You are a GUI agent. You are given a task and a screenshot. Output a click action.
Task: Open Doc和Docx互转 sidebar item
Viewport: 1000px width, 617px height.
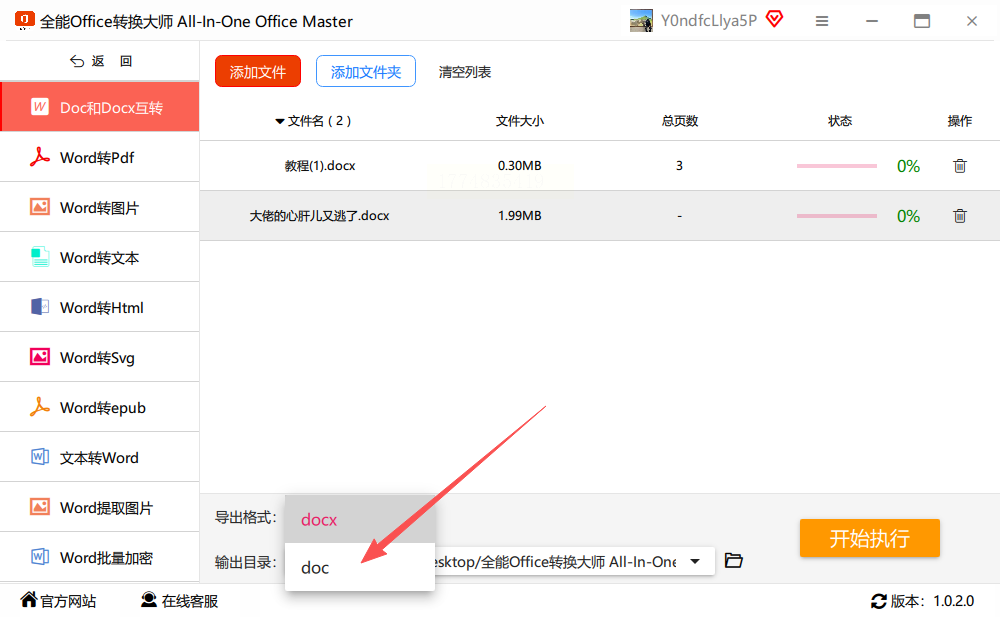click(x=100, y=107)
